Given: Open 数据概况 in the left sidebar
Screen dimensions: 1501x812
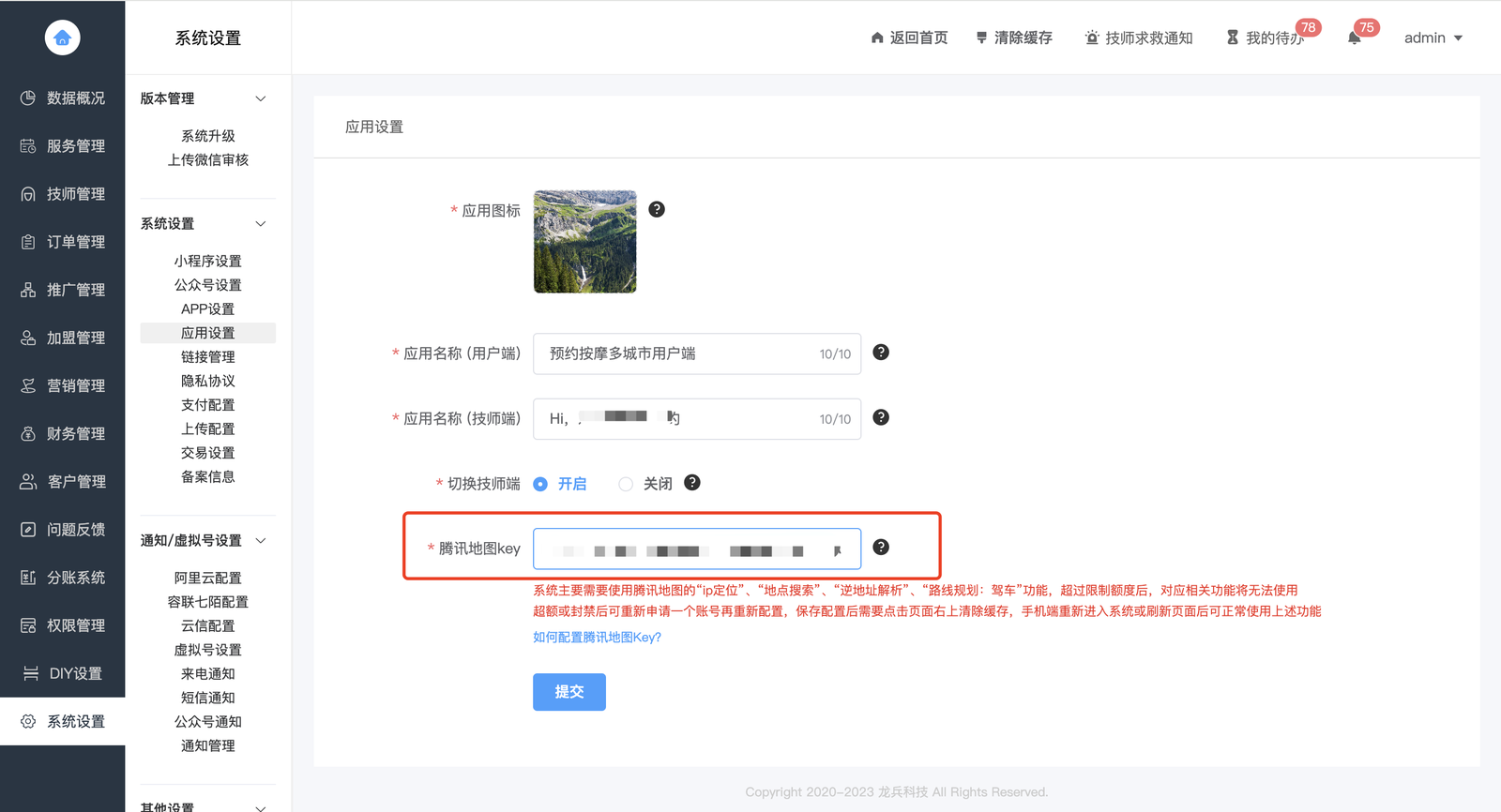Looking at the screenshot, I should (x=63, y=98).
